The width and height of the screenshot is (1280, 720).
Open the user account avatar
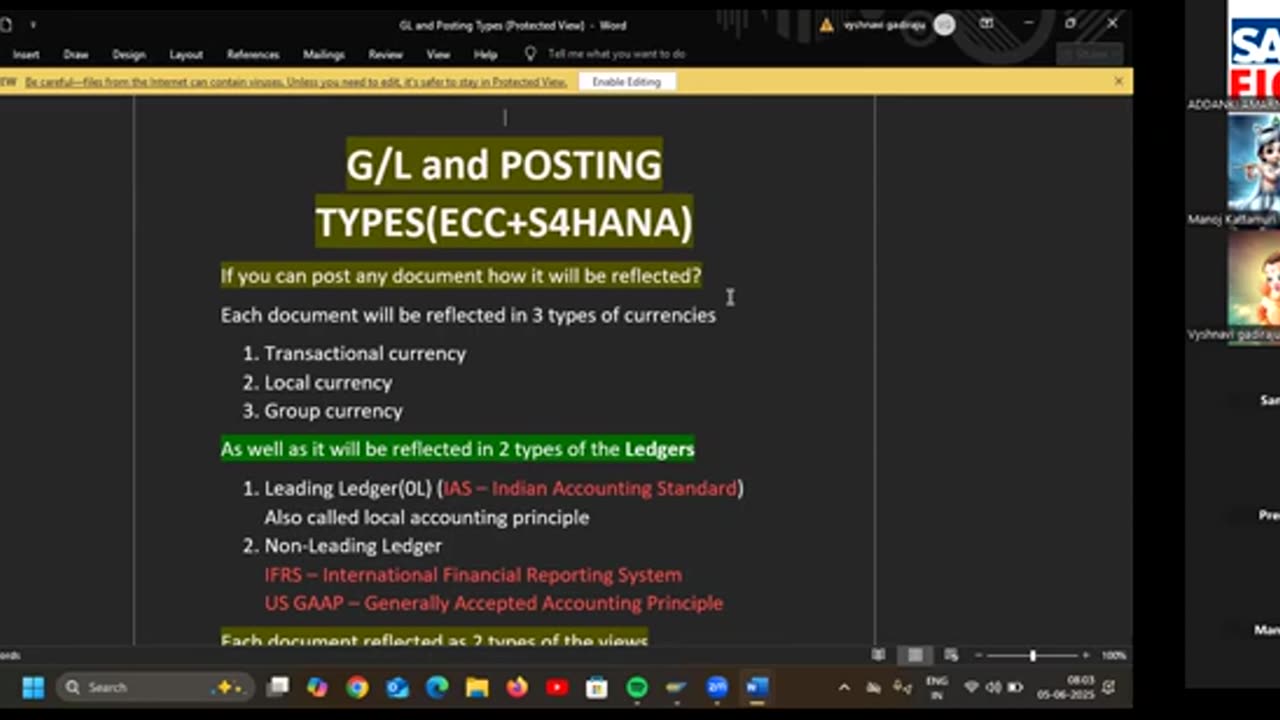coord(944,25)
